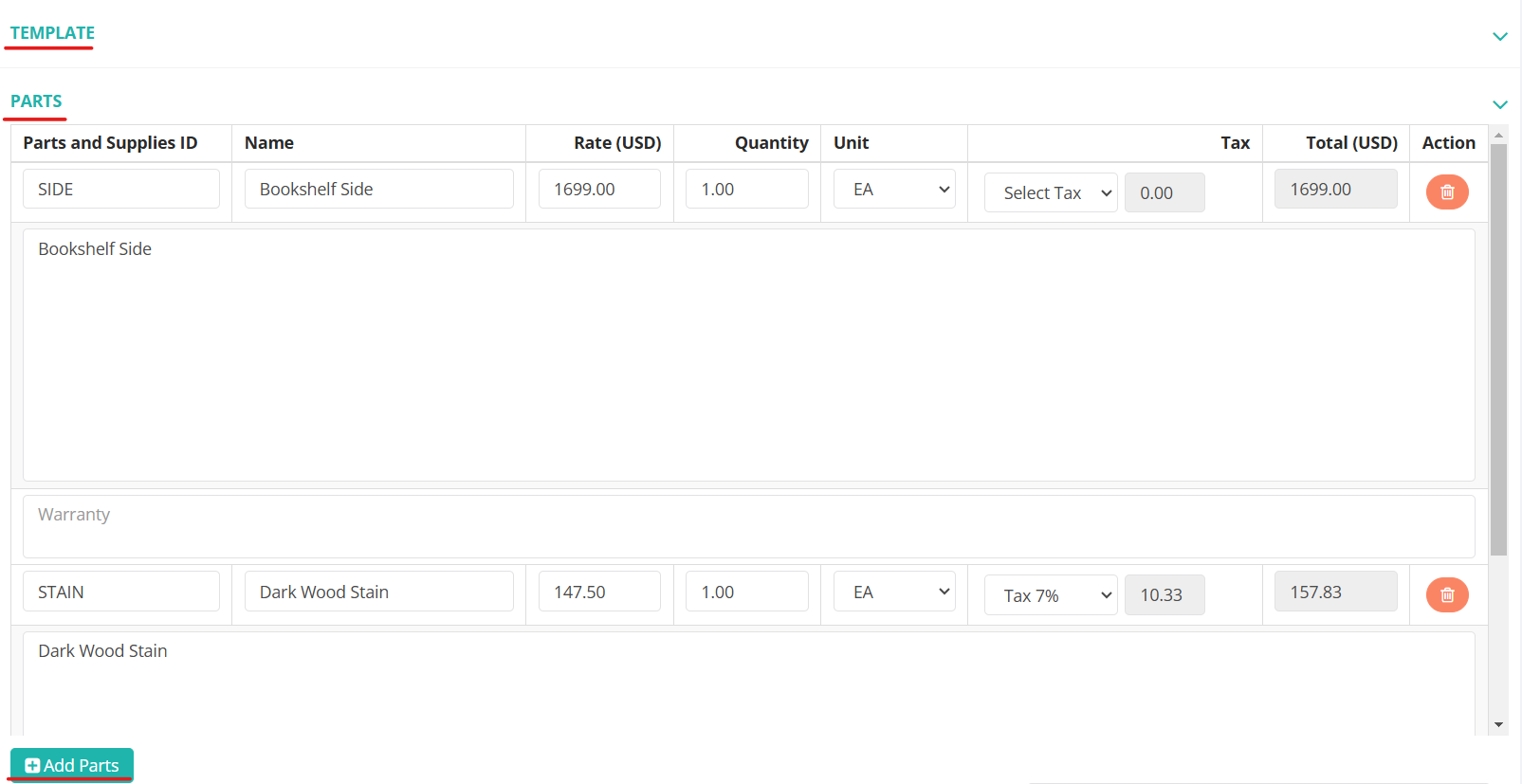The width and height of the screenshot is (1522, 784).
Task: Click the Dark Wood Stain description text area
Action: (749, 683)
